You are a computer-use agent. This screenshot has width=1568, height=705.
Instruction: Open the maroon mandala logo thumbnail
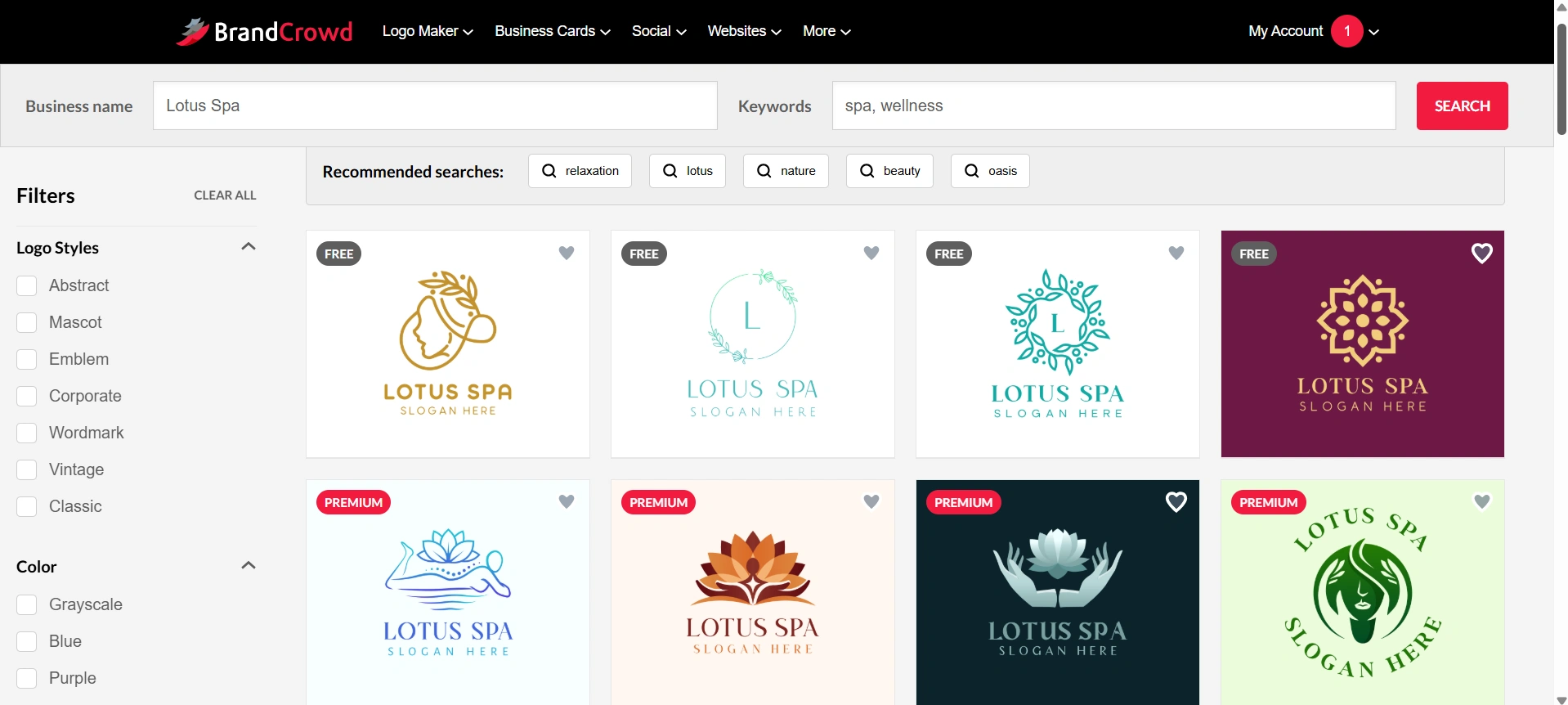pos(1363,344)
